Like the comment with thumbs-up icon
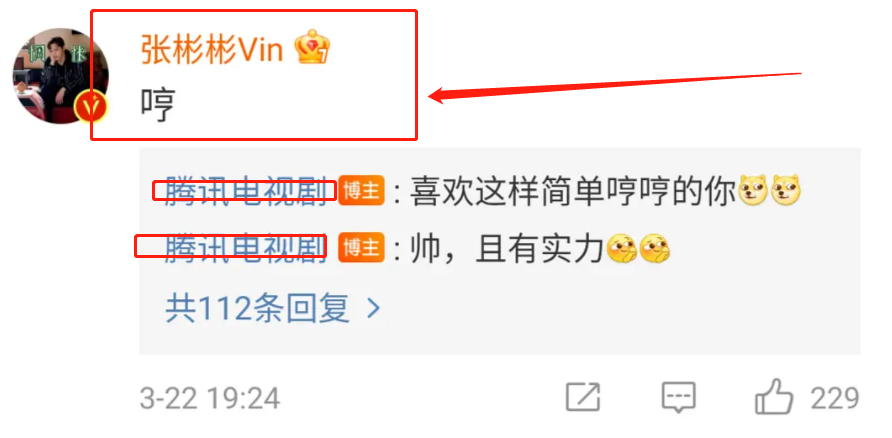The width and height of the screenshot is (892, 438). [774, 396]
